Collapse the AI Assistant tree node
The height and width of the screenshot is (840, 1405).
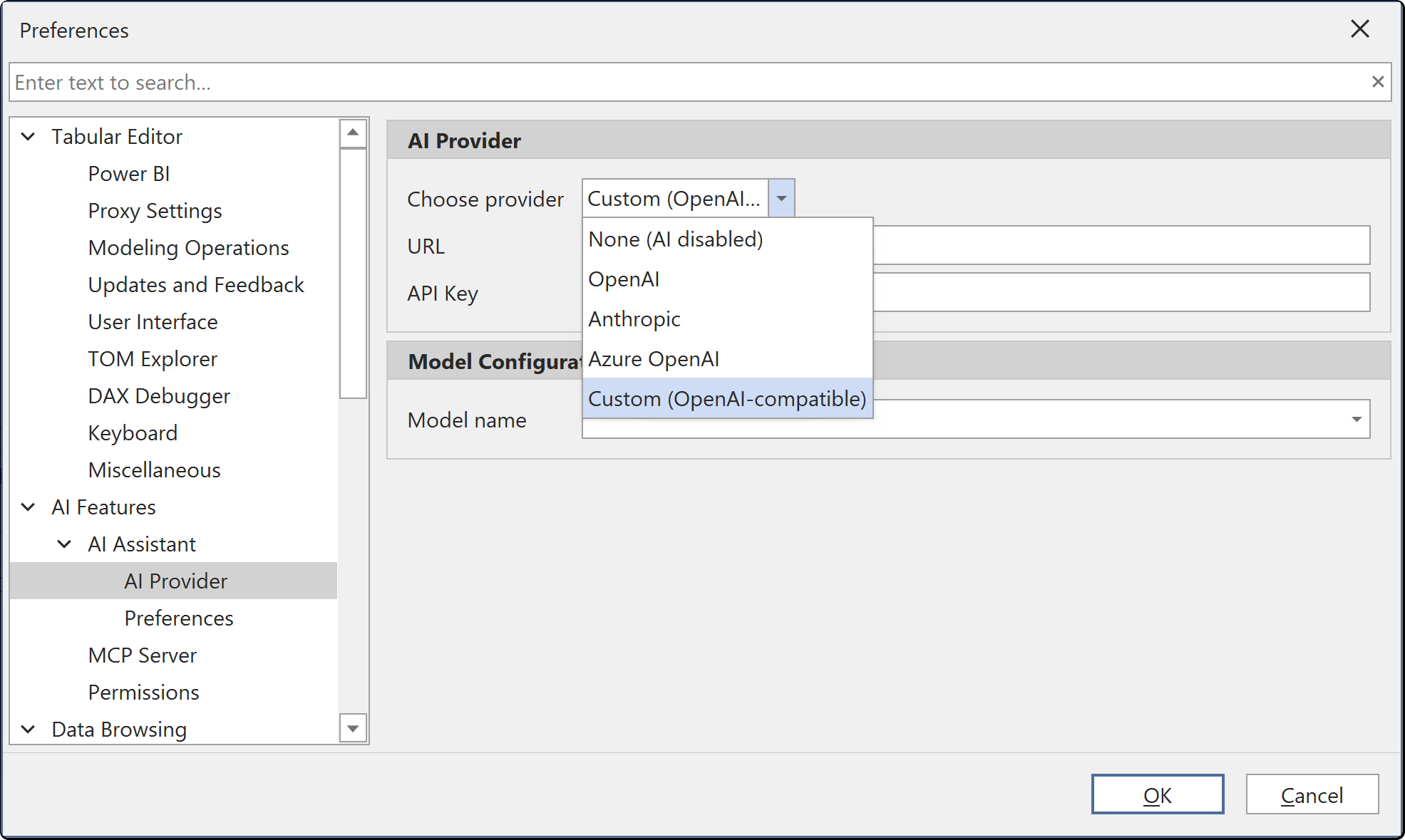coord(64,544)
